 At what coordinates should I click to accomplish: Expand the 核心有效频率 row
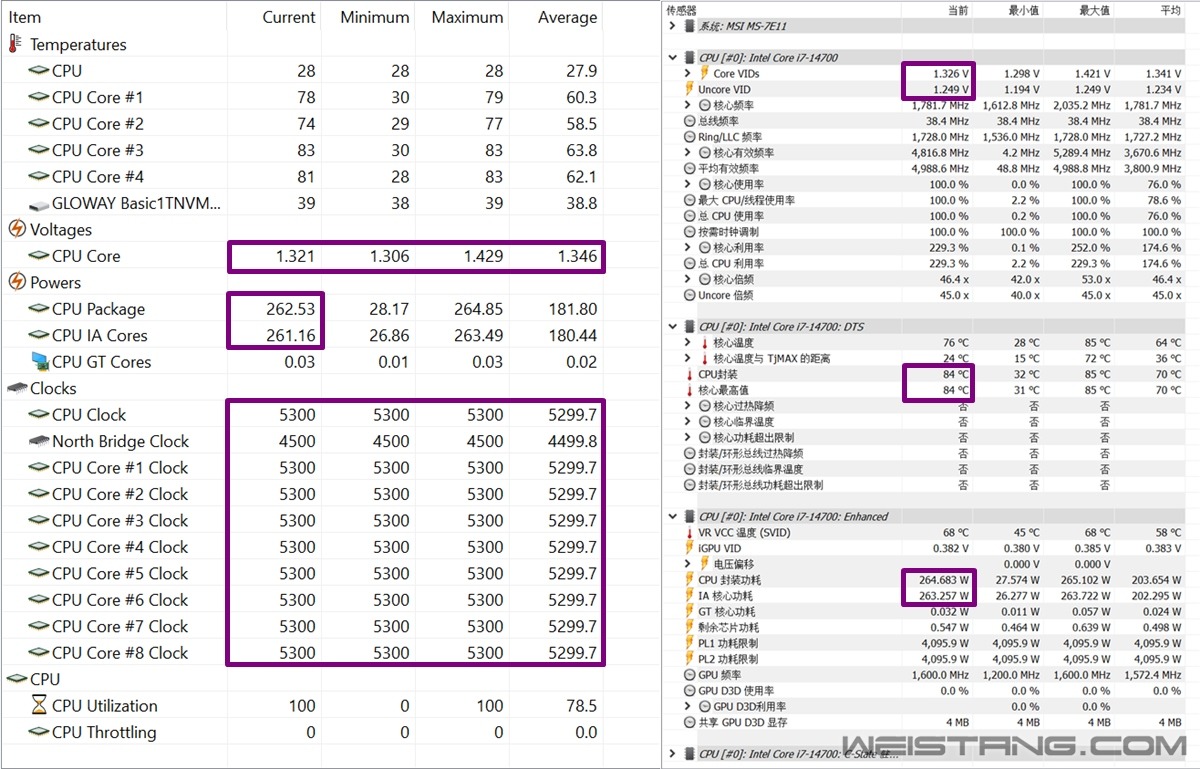(688, 152)
